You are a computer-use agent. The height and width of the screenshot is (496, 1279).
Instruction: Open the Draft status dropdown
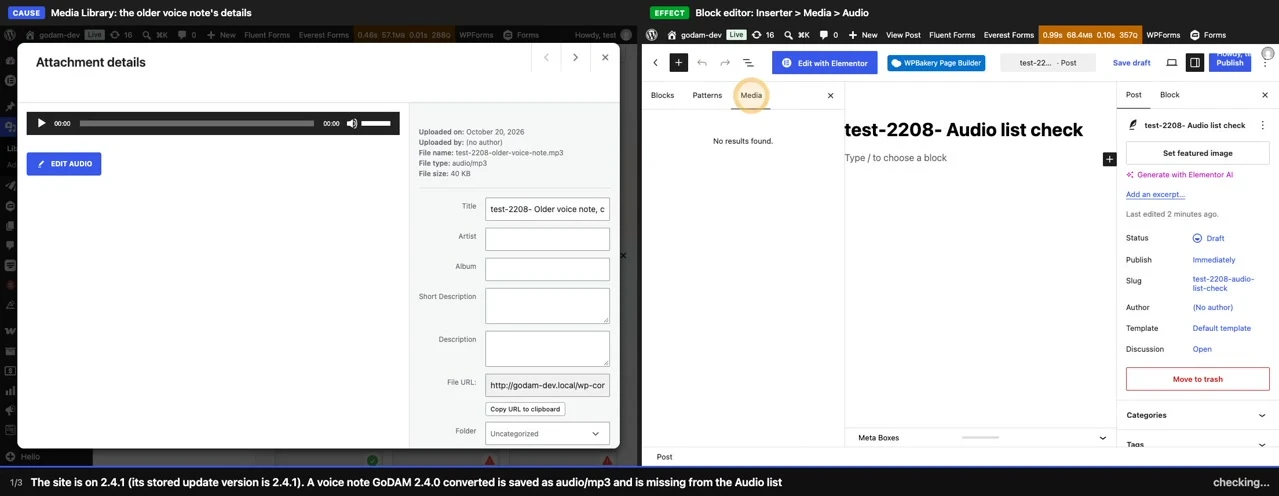coord(1208,238)
